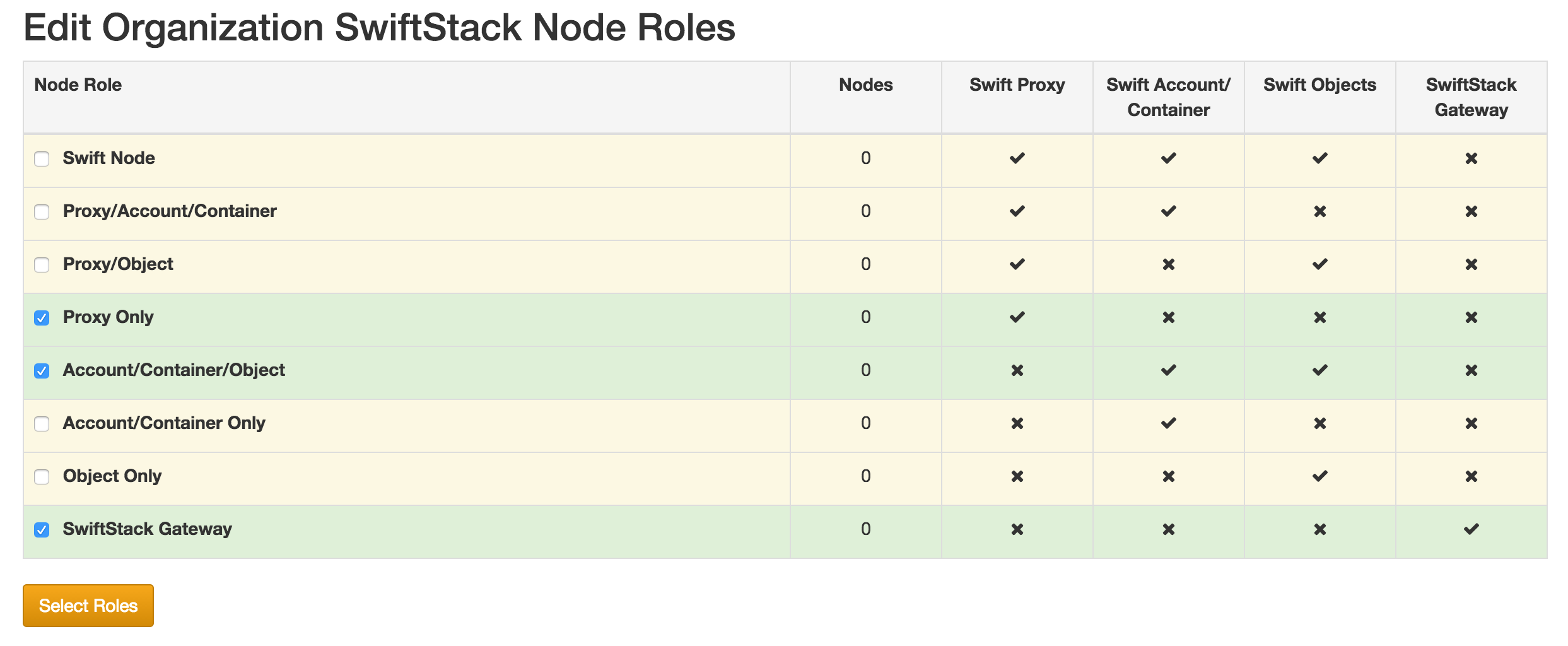This screenshot has height=646, width=1568.
Task: Click SwiftStack Gateway cross in Swift Node row
Action: click(1471, 158)
